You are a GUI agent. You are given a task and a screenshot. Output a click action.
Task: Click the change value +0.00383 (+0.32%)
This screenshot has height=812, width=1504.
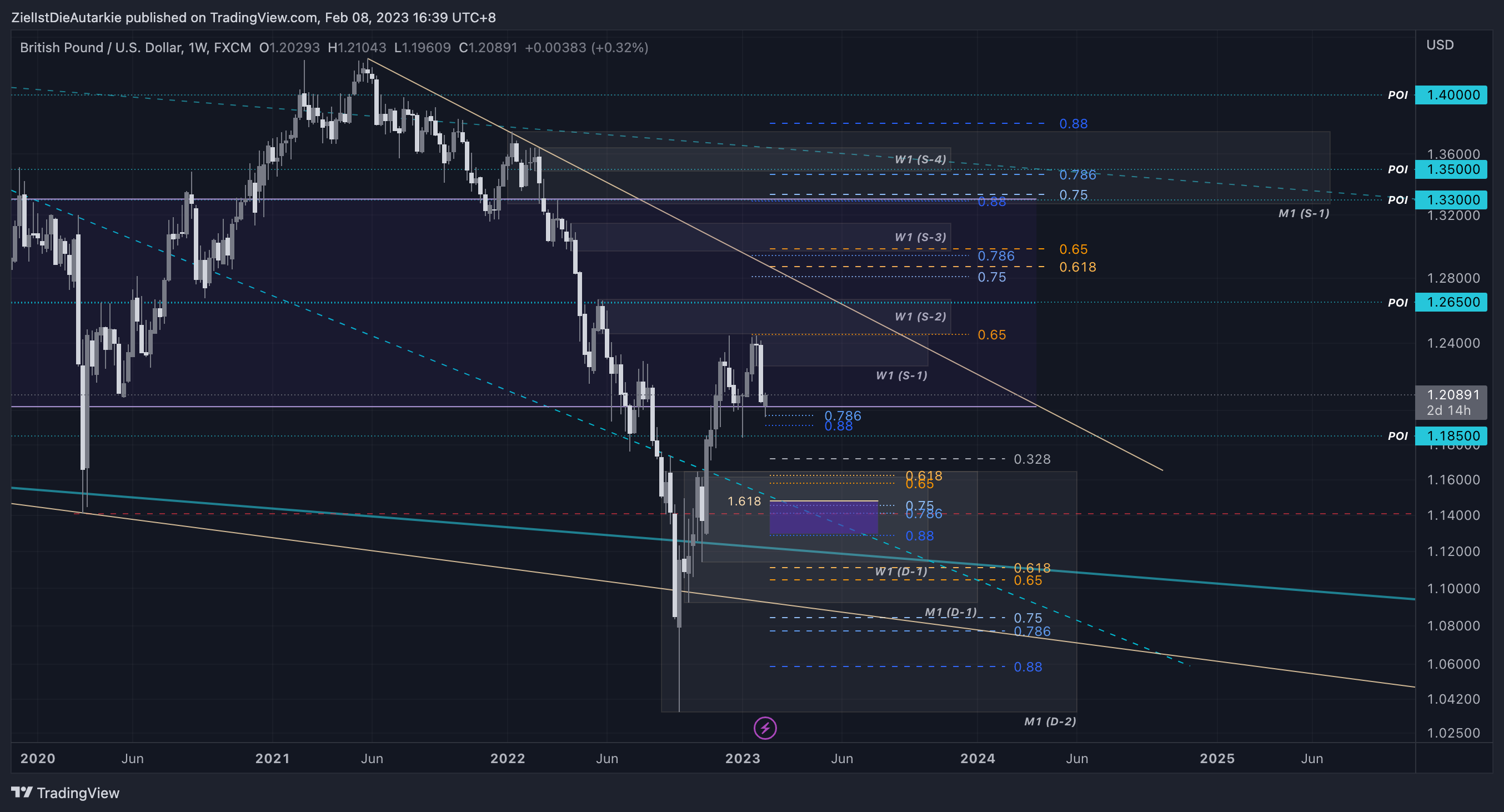[586, 47]
